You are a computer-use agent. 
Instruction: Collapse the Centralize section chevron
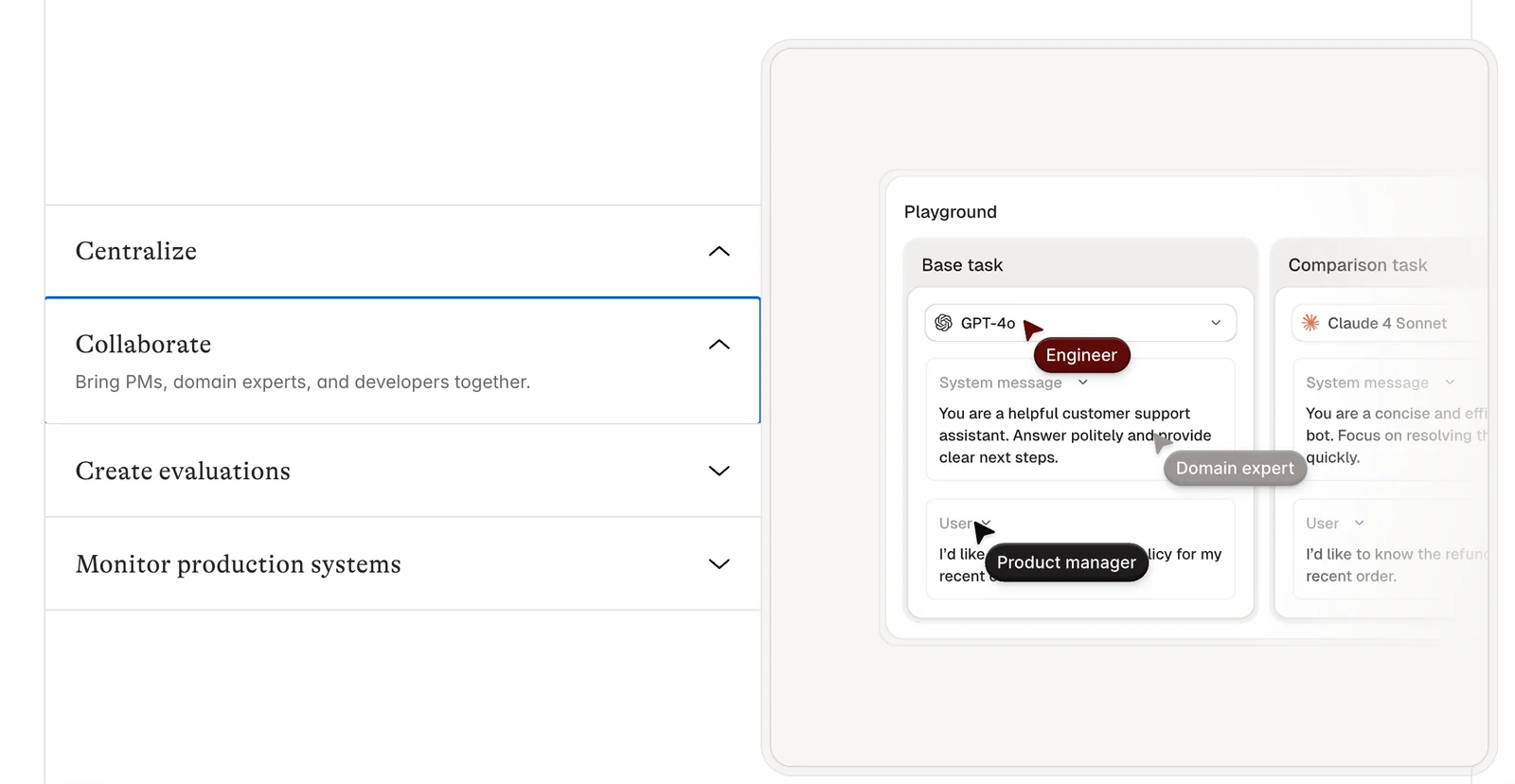pyautogui.click(x=719, y=251)
